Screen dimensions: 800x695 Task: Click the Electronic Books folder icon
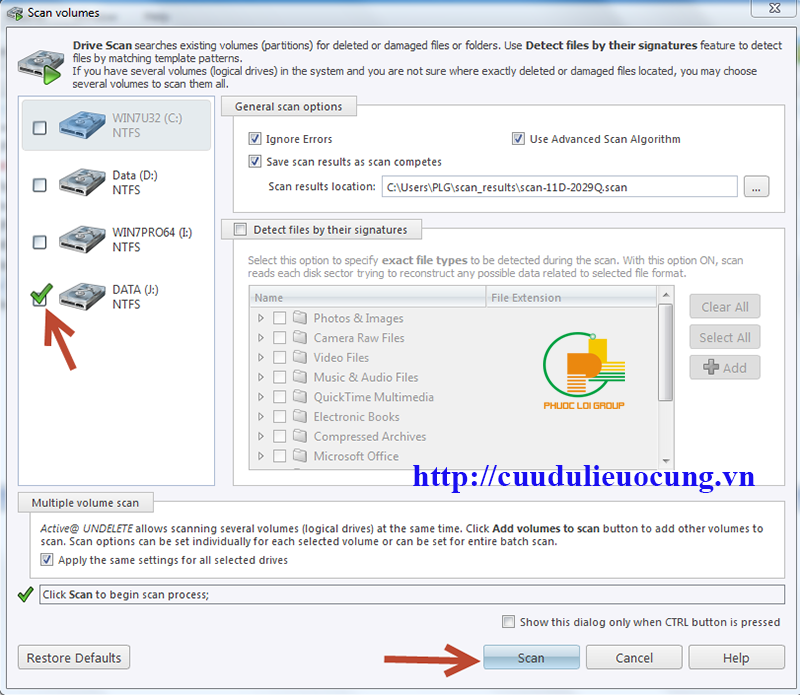click(300, 417)
